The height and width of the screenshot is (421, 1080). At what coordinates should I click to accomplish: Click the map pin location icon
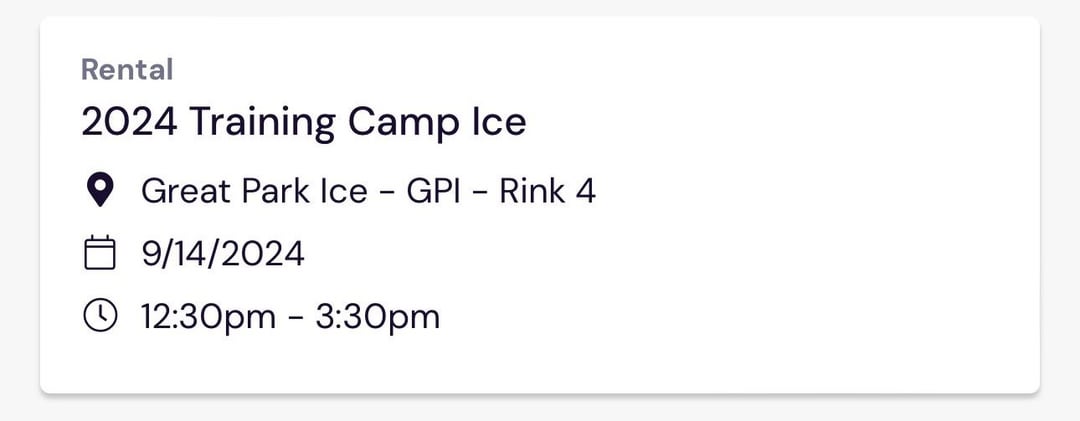click(x=99, y=190)
